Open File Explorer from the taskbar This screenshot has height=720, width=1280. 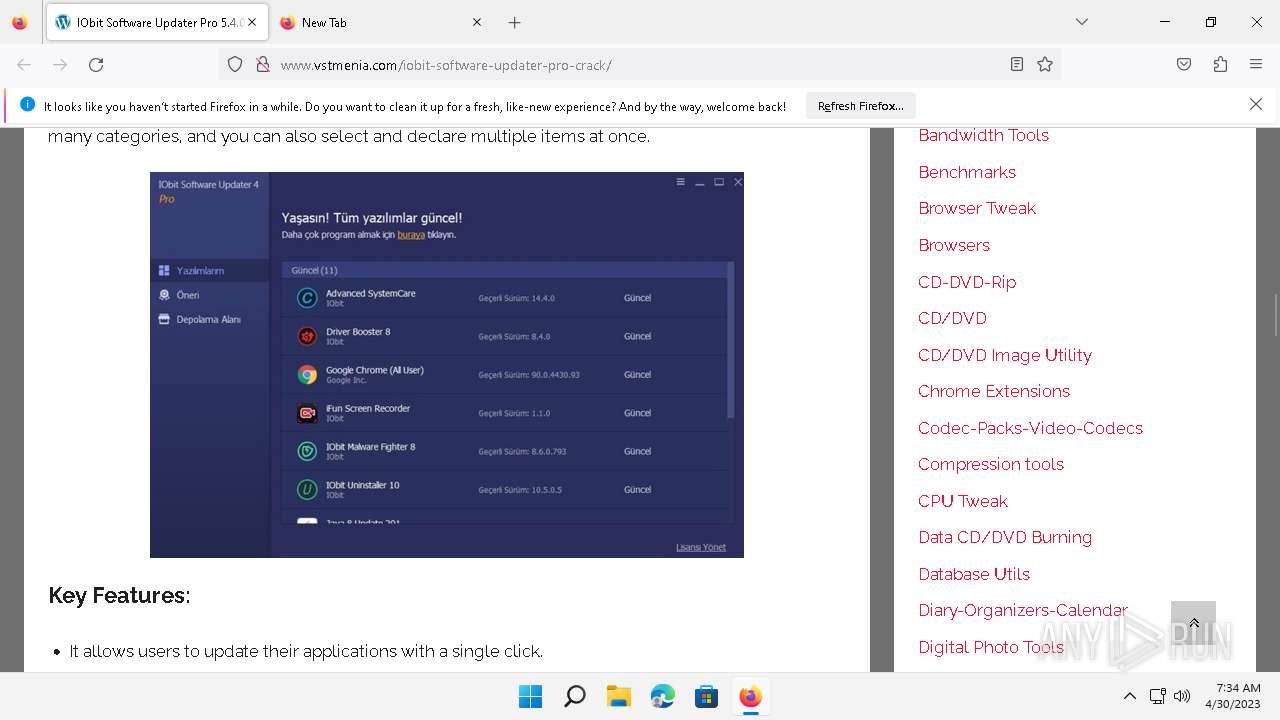618,696
